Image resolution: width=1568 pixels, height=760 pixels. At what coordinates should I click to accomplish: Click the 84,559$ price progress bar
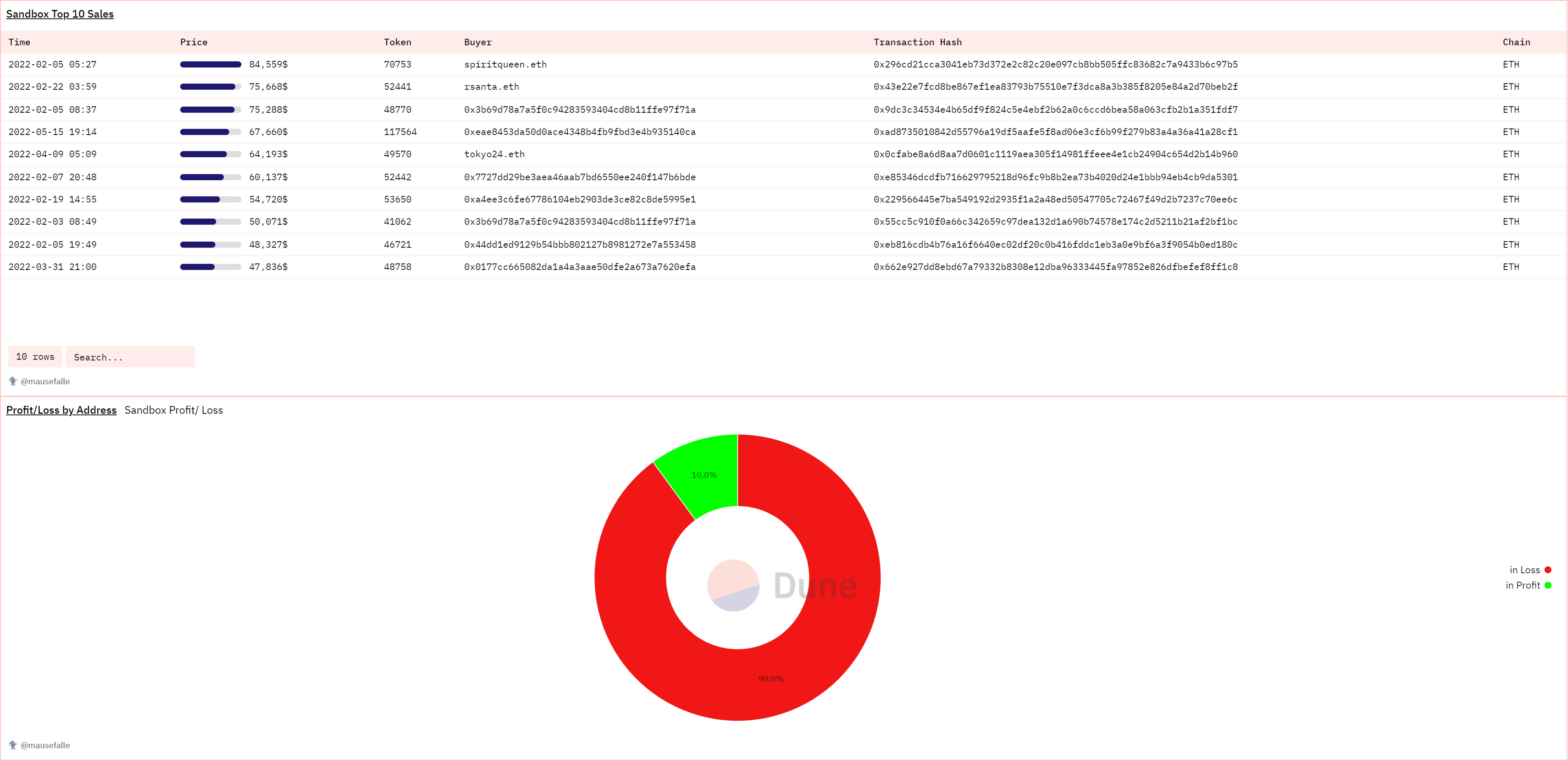click(211, 65)
